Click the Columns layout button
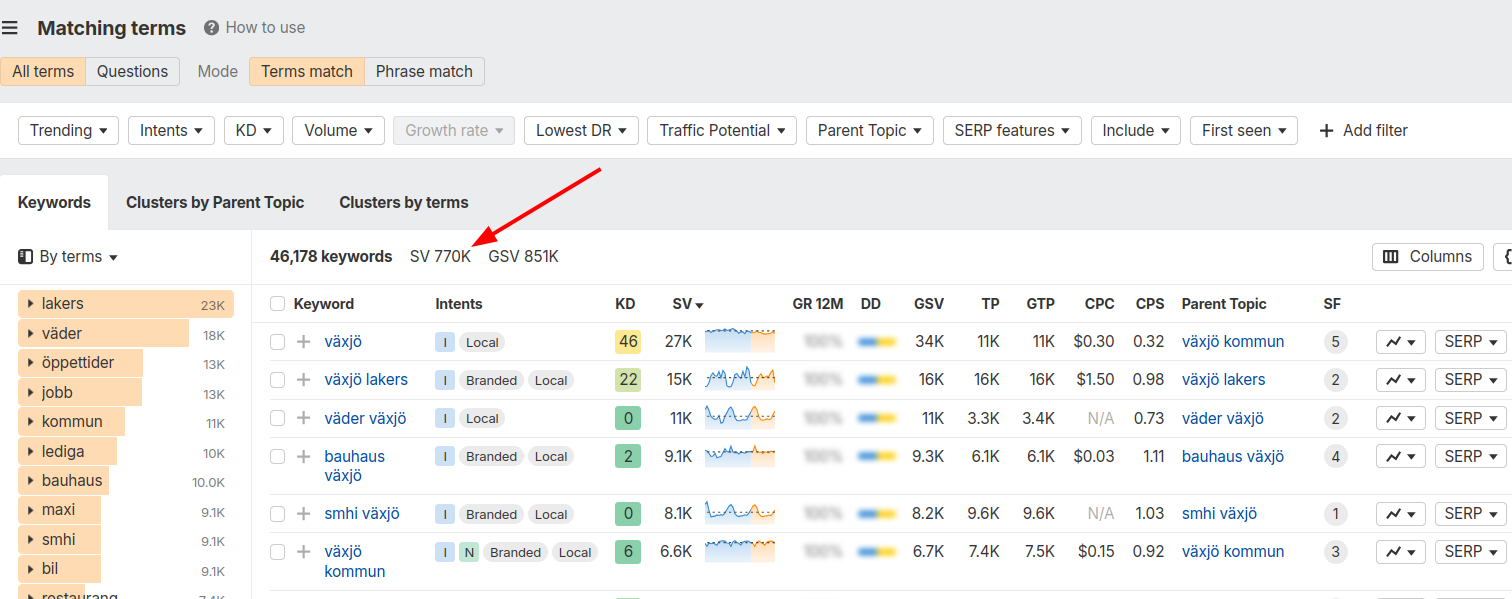 click(1427, 257)
